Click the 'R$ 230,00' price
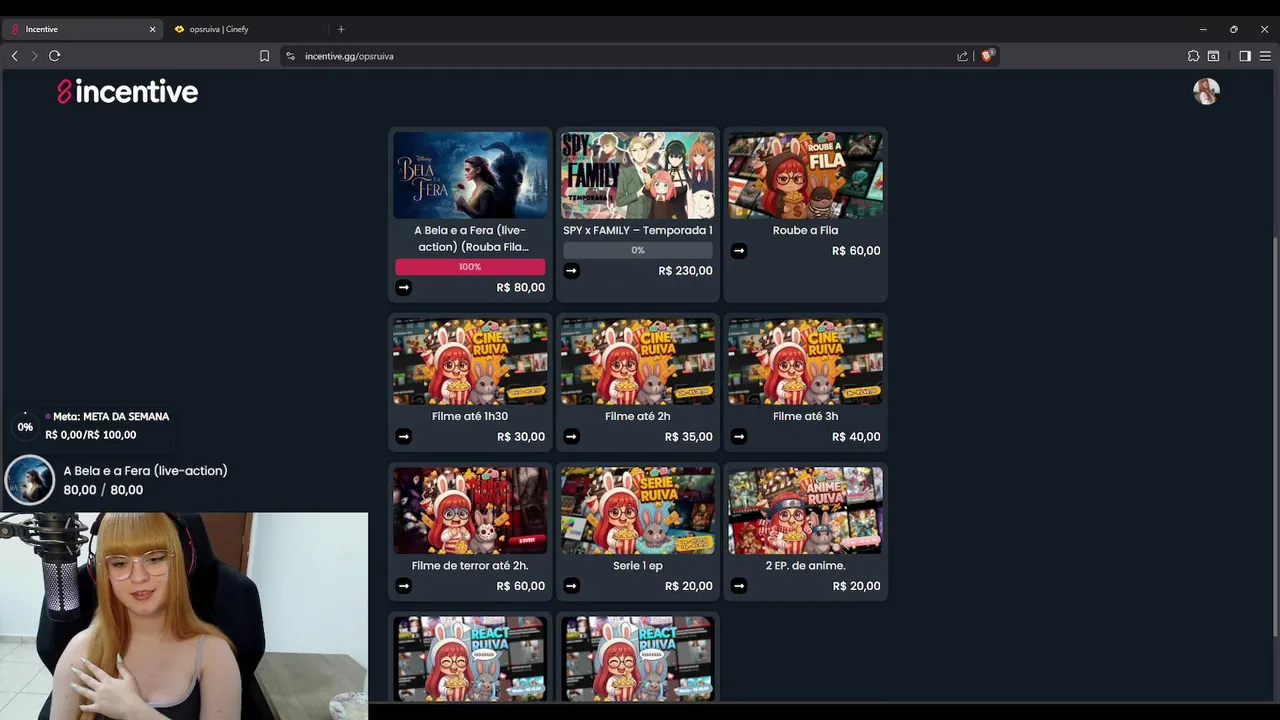Viewport: 1280px width, 720px height. coord(685,271)
